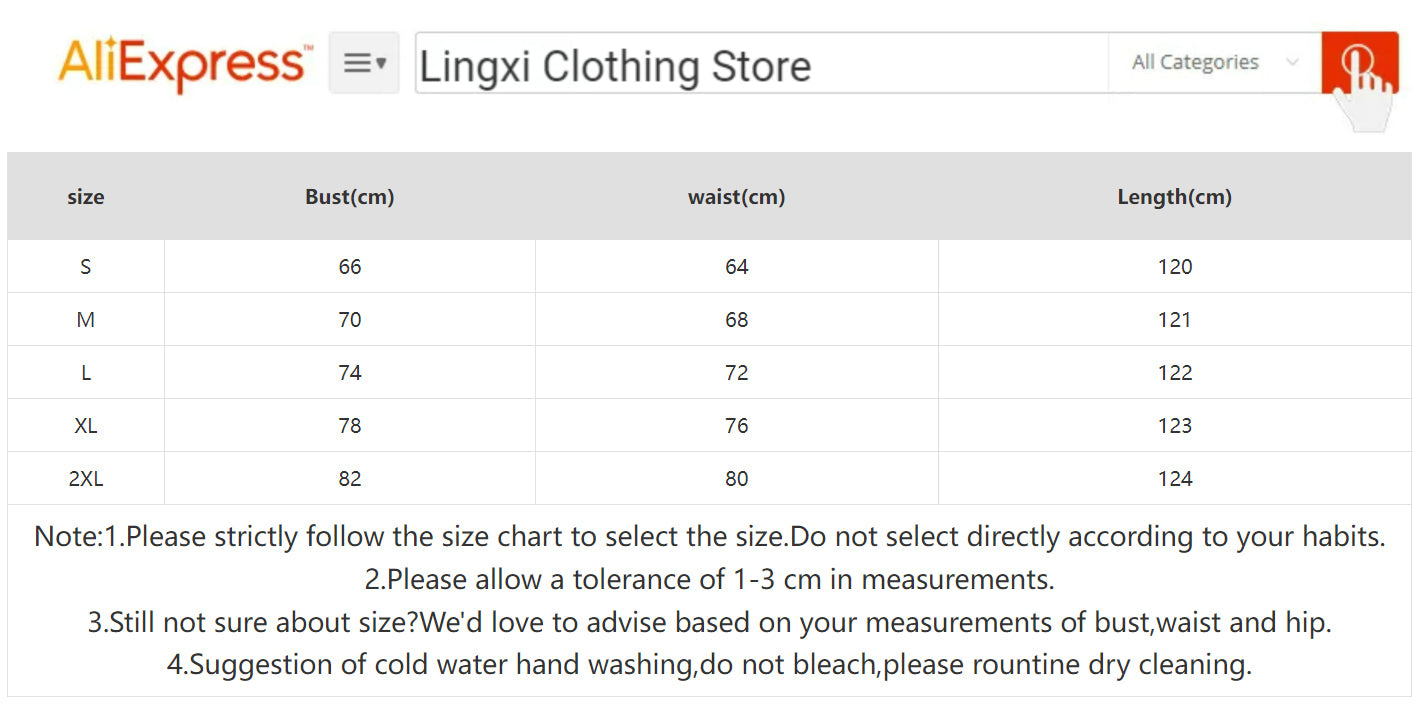Click the tolerance of 1-3 cm note

coord(709,580)
